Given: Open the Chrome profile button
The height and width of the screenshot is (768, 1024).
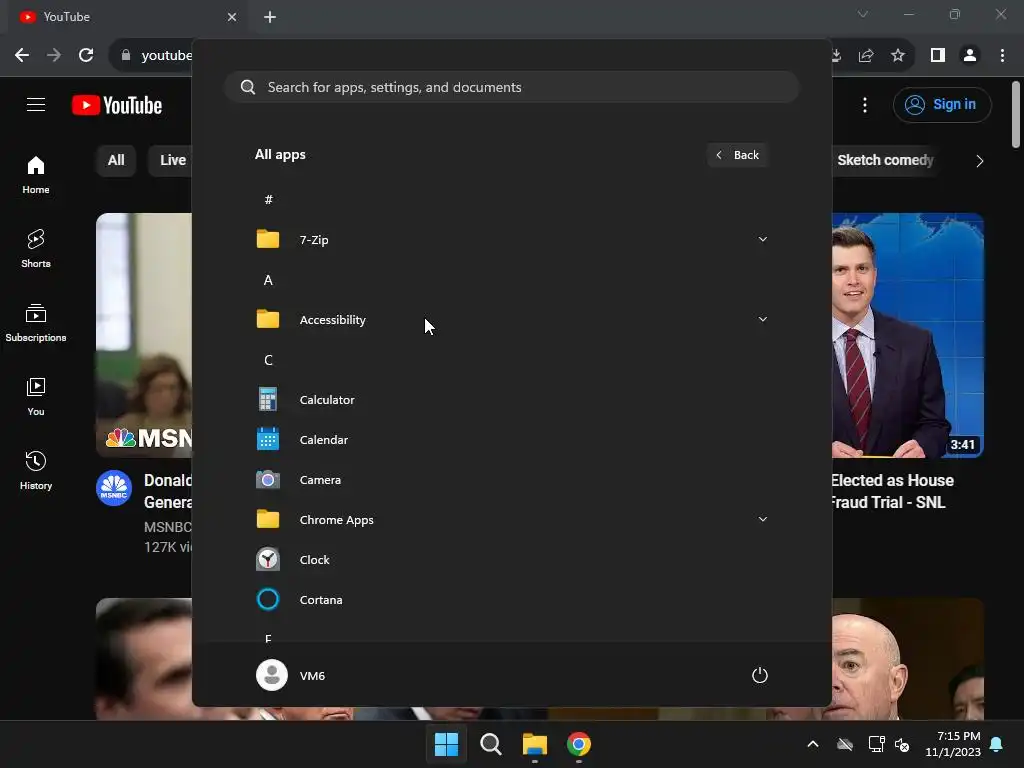Looking at the screenshot, I should pos(970,56).
